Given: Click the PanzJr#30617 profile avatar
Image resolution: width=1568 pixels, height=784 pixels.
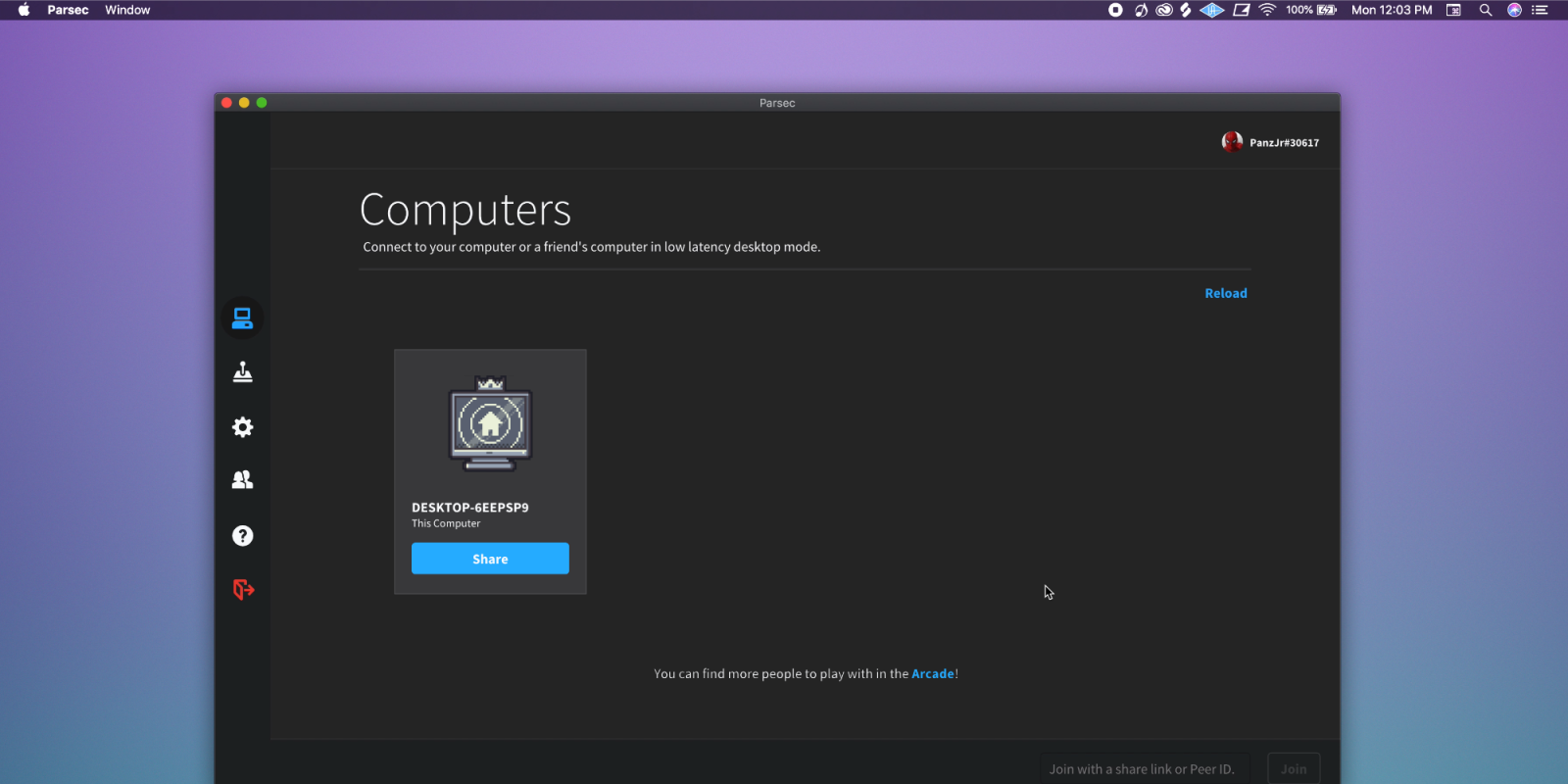Looking at the screenshot, I should tap(1232, 142).
